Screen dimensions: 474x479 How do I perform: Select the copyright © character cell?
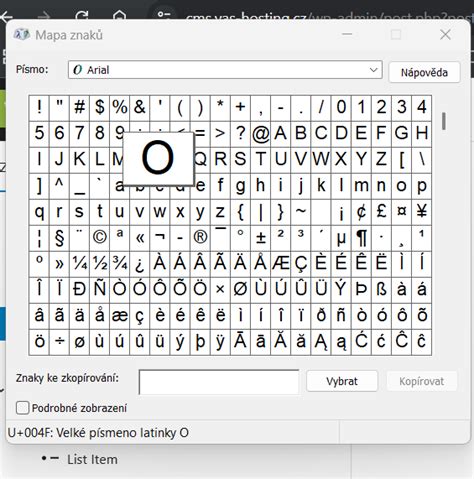(99, 238)
